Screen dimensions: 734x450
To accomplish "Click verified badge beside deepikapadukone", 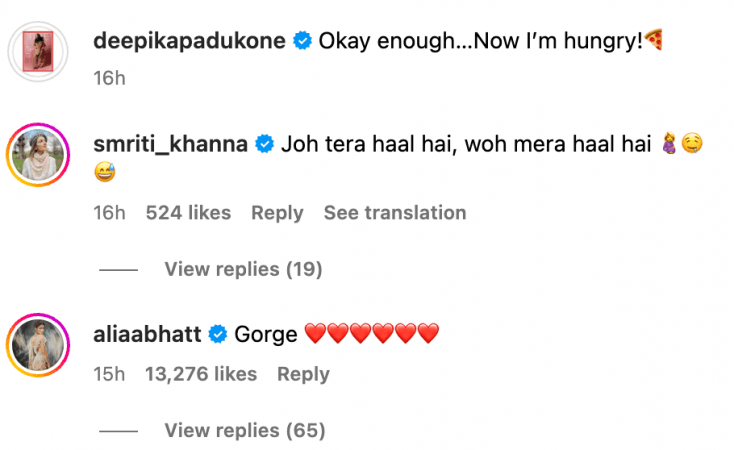I will coord(302,42).
